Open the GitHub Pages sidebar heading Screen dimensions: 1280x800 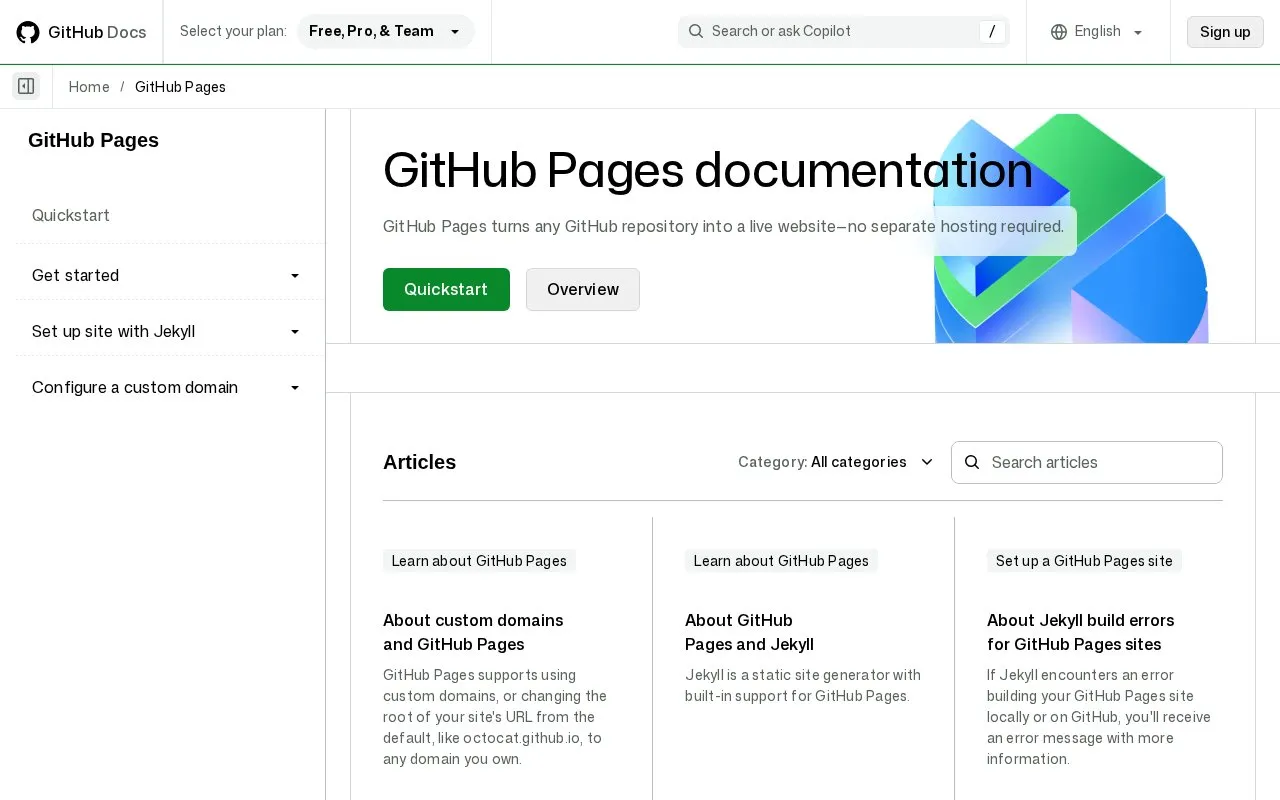point(94,140)
